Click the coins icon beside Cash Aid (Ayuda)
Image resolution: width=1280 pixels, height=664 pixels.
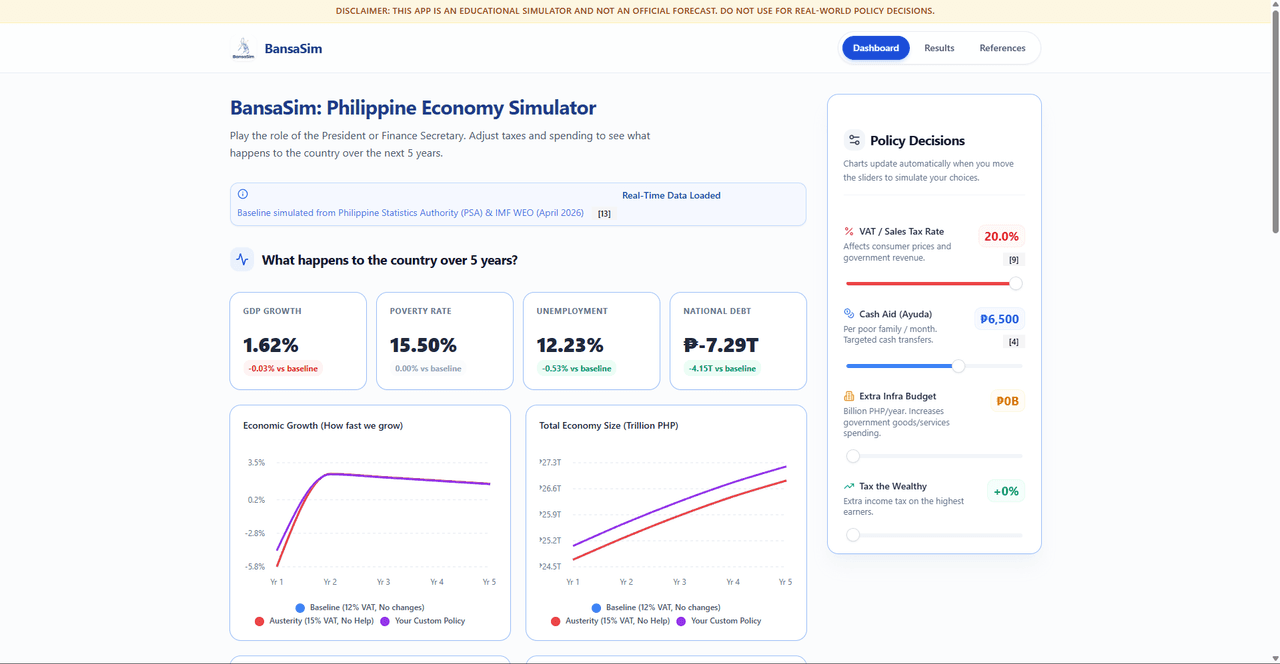(849, 314)
